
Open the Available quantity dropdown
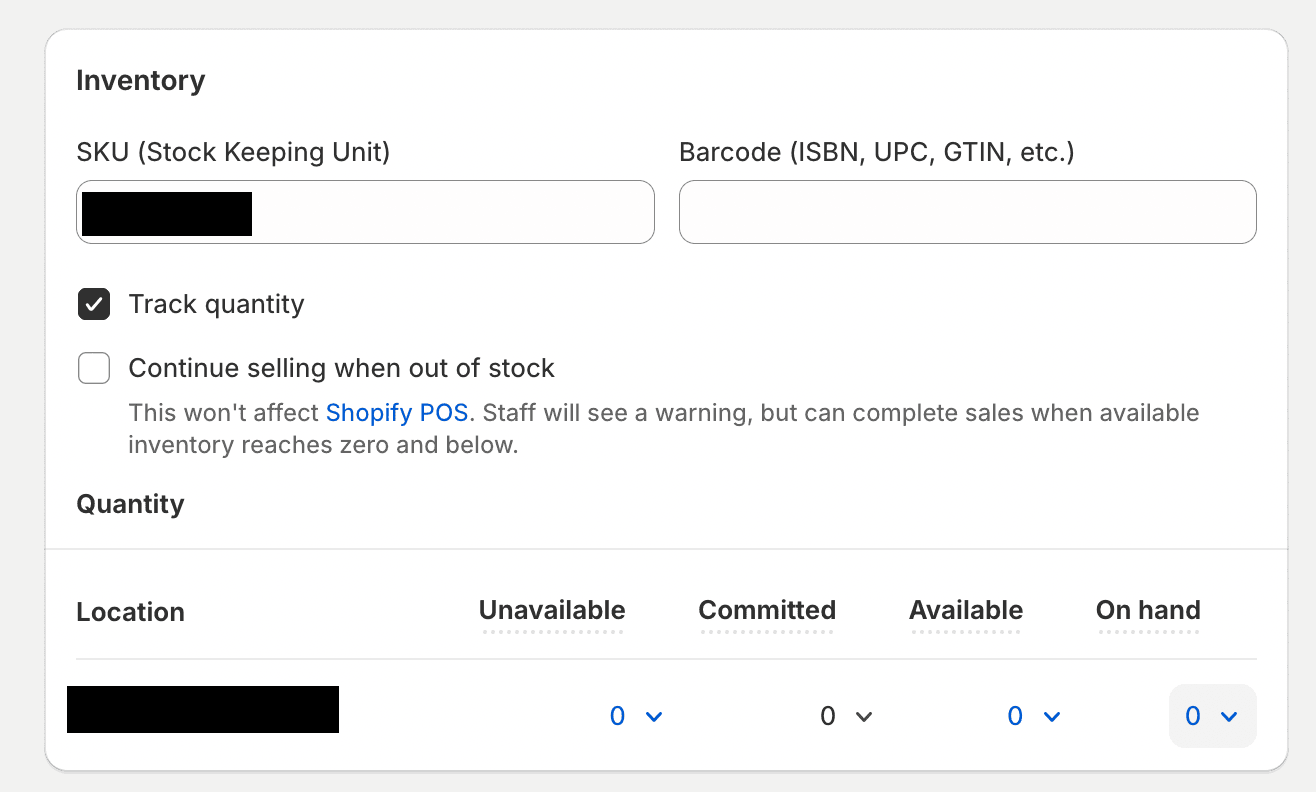1034,716
